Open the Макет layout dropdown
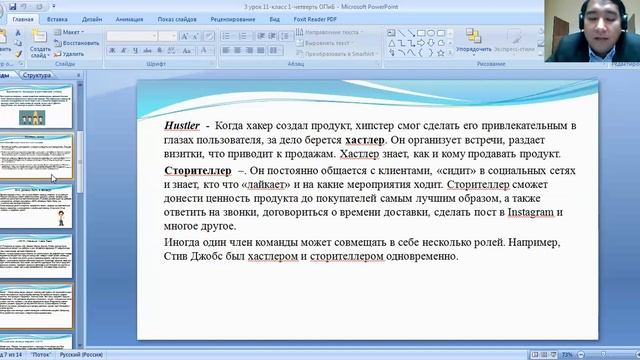Screen dimensions: 640x360 tap(69, 32)
